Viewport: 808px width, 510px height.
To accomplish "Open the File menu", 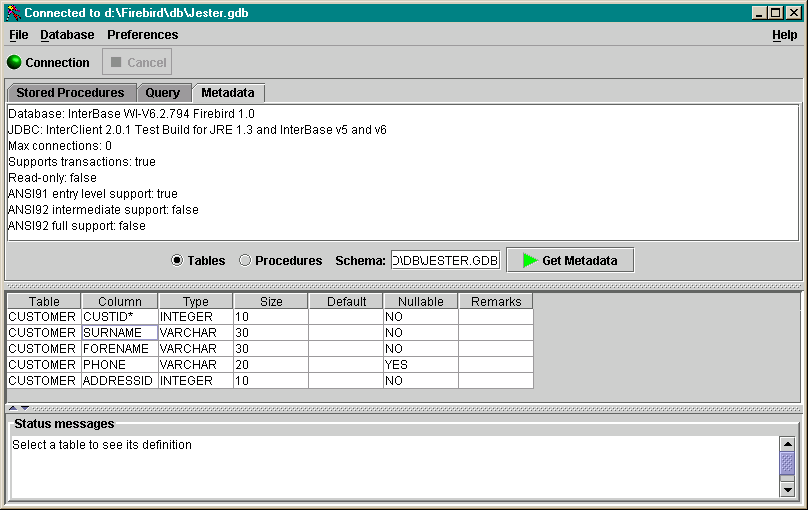I will click(19, 35).
